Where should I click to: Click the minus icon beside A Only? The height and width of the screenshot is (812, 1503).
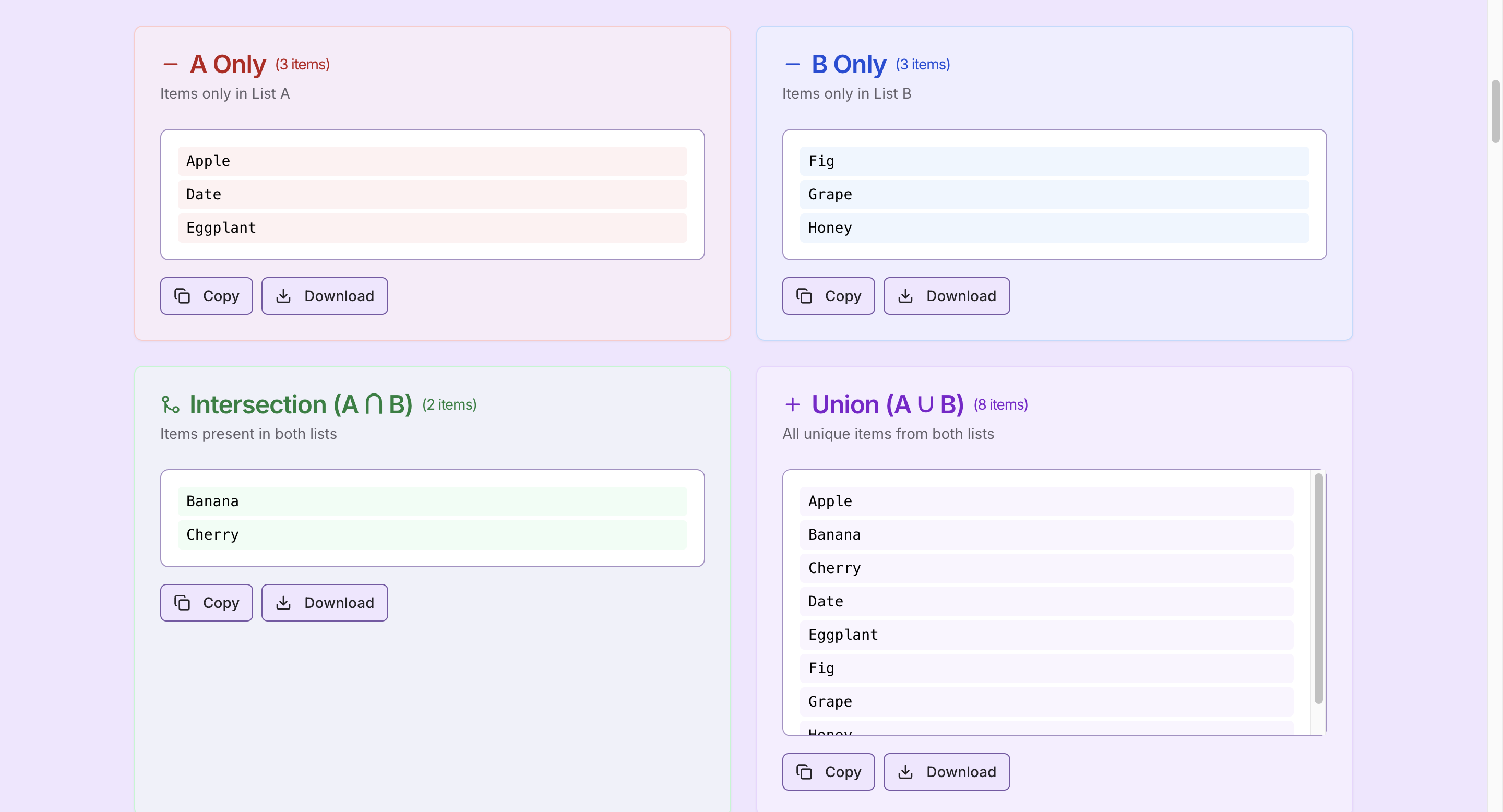click(170, 64)
